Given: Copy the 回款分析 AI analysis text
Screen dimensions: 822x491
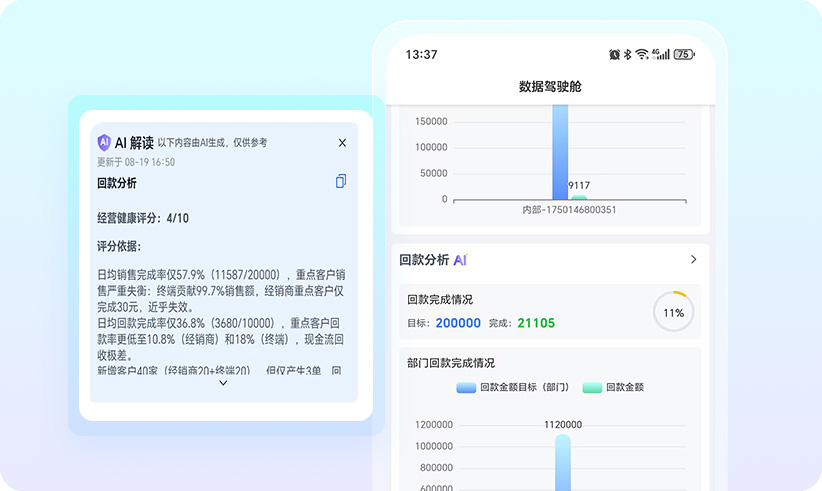Looking at the screenshot, I should (x=341, y=181).
